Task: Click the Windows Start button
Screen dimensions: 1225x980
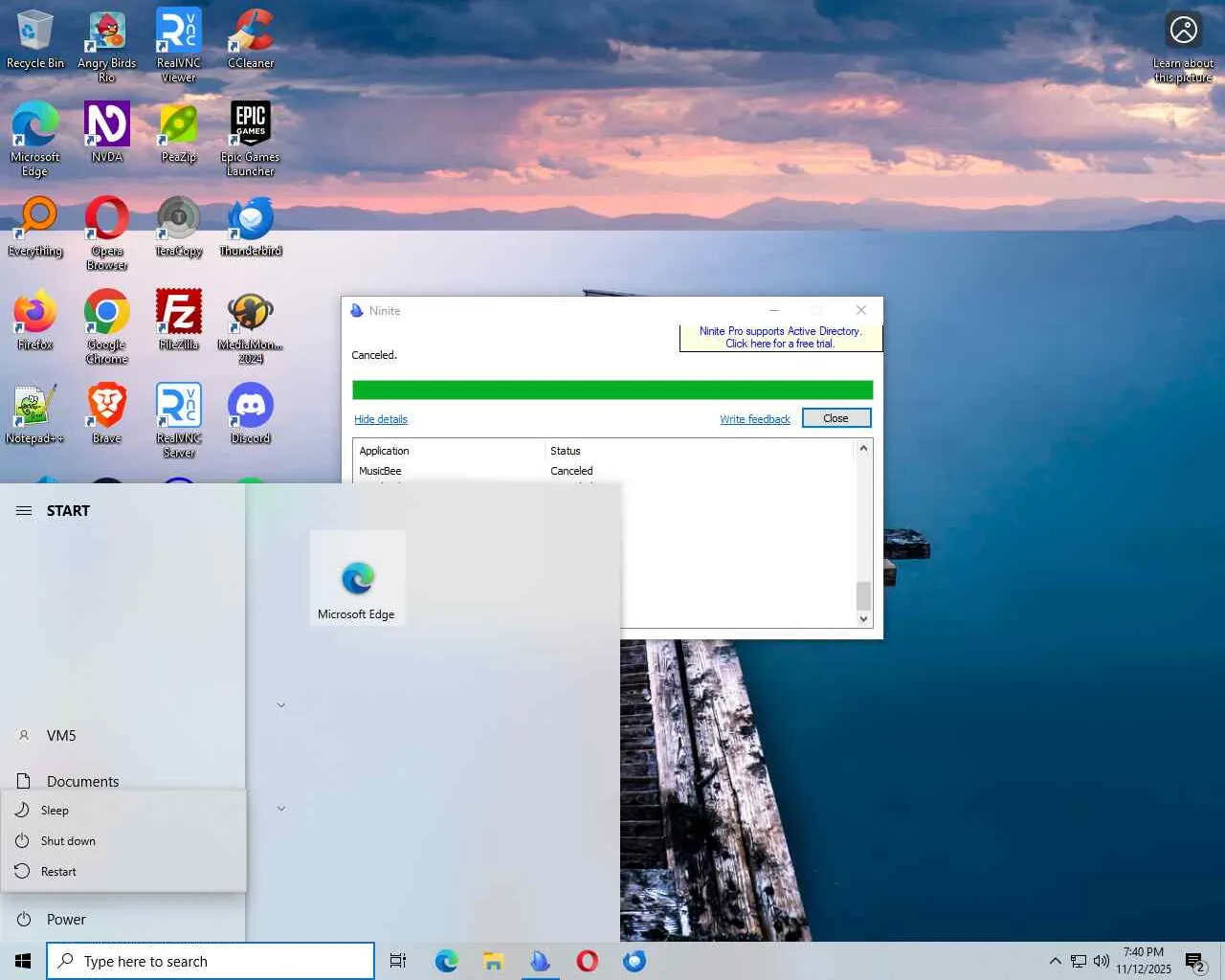Action: pos(23,961)
